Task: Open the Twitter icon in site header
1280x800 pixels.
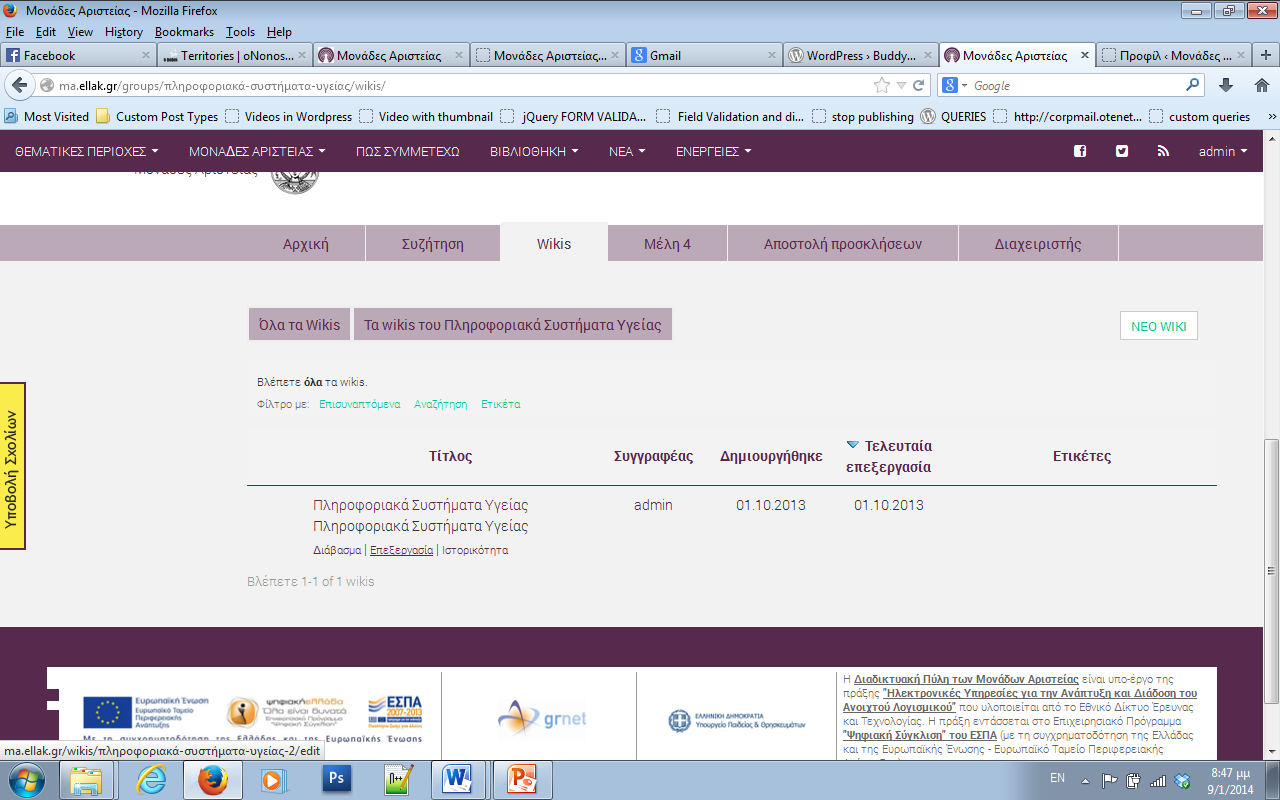Action: pos(1122,152)
